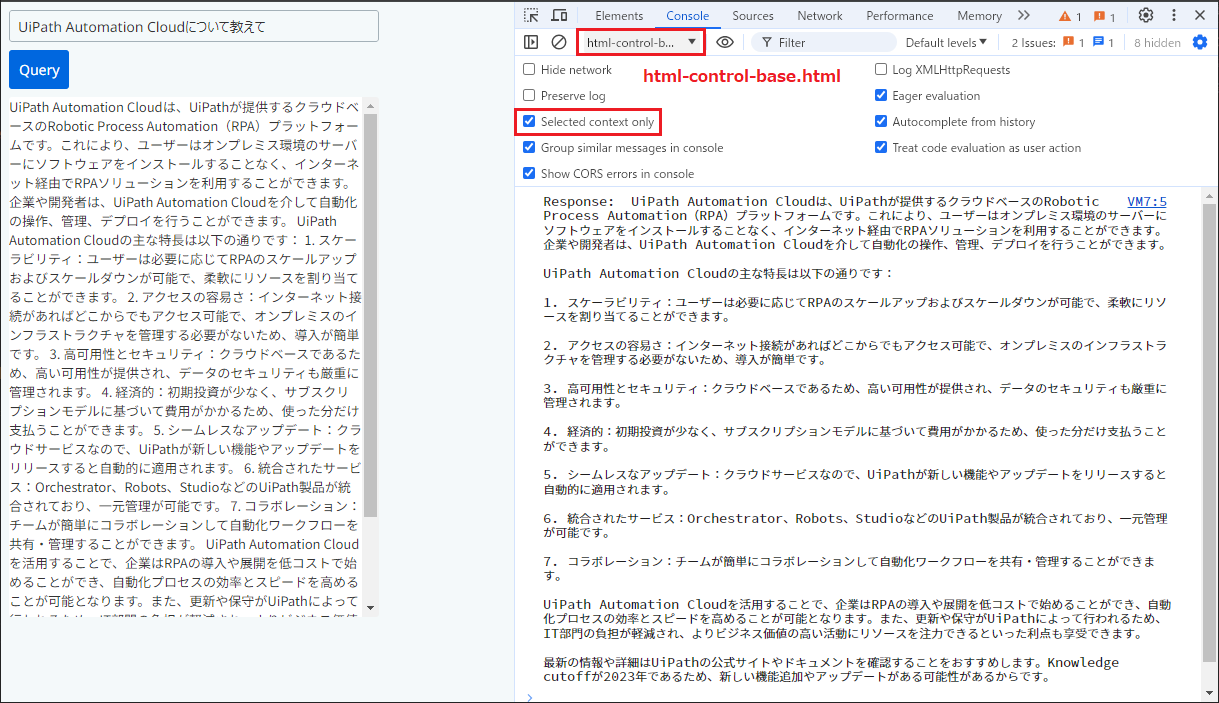Enable the Preserve log checkbox
1219x703 pixels.
coord(529,96)
